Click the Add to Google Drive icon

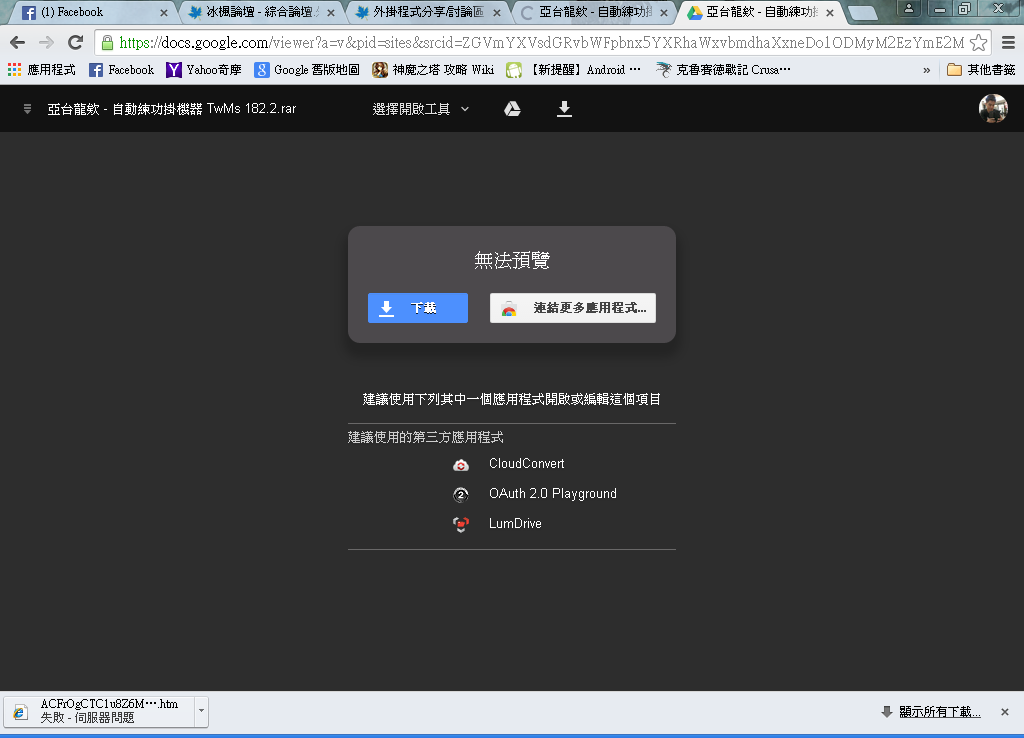512,109
